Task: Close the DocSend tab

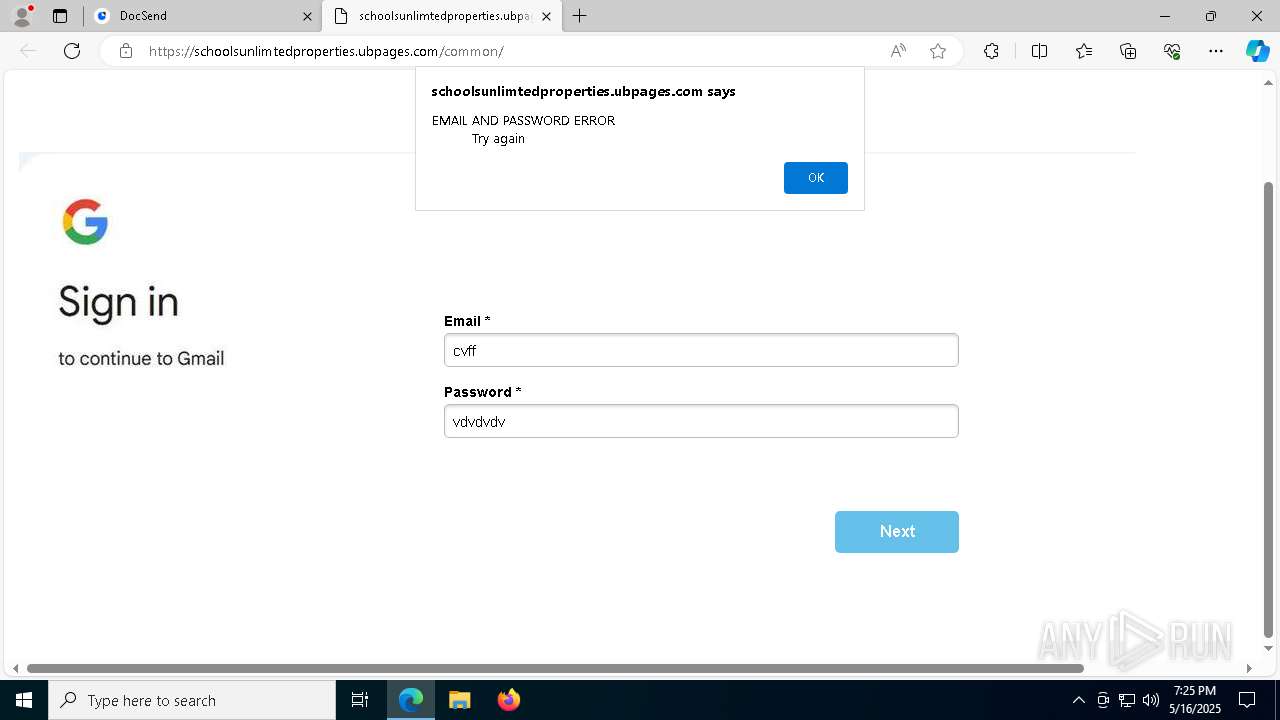Action: pos(307,16)
